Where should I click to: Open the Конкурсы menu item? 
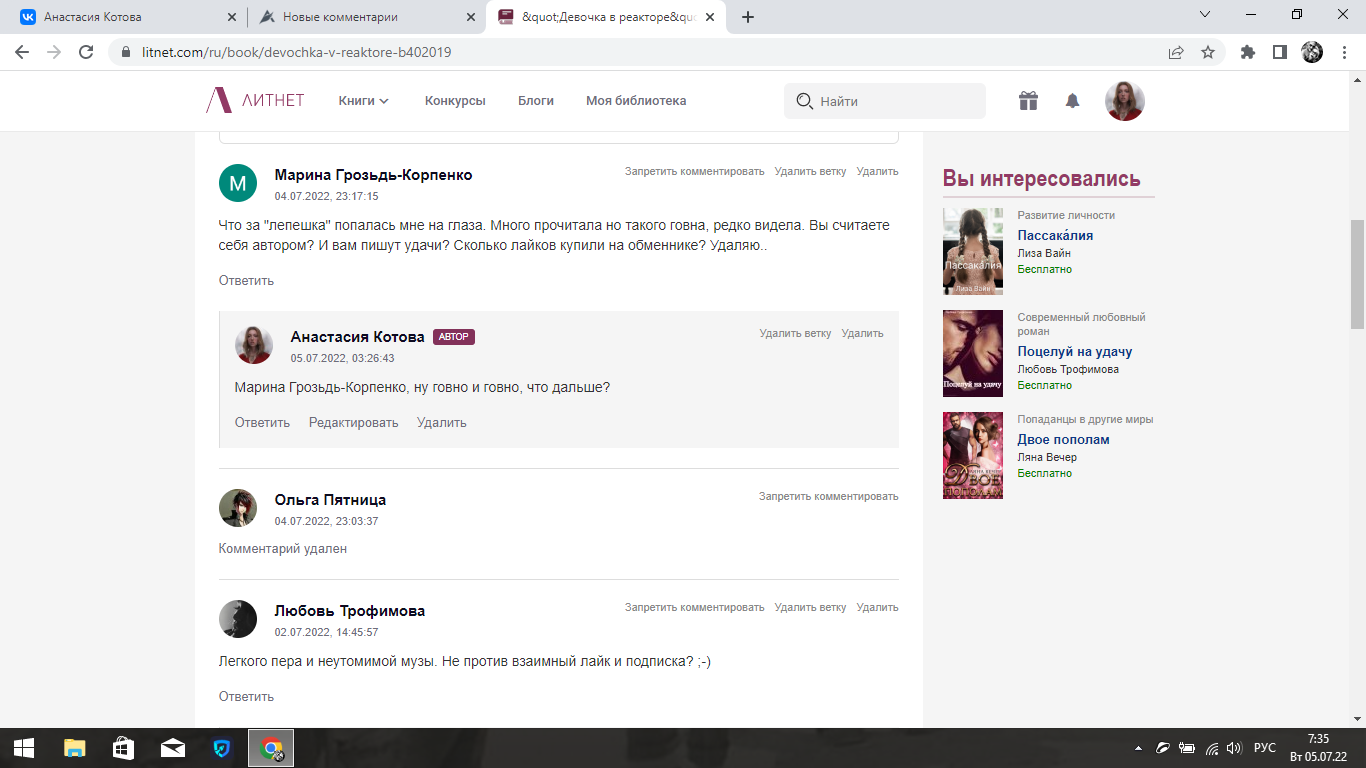(x=455, y=101)
